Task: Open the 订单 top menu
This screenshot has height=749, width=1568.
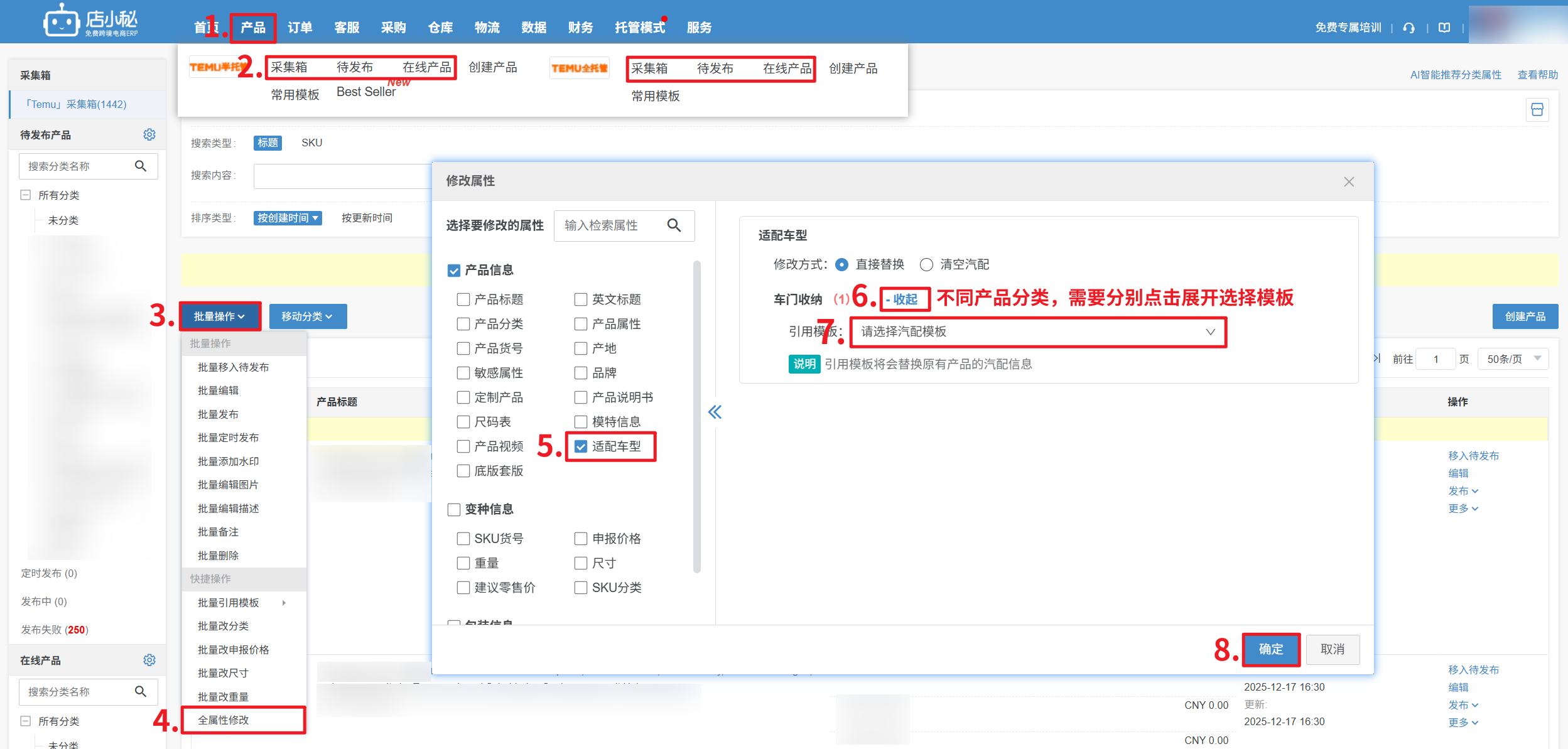Action: tap(300, 28)
